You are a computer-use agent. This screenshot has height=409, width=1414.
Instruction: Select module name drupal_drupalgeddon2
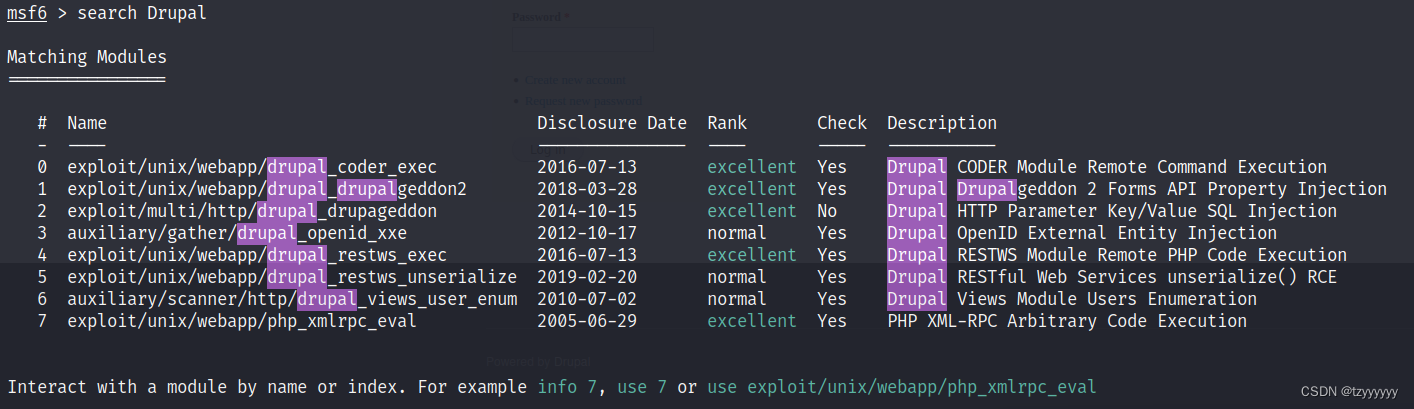click(x=367, y=189)
